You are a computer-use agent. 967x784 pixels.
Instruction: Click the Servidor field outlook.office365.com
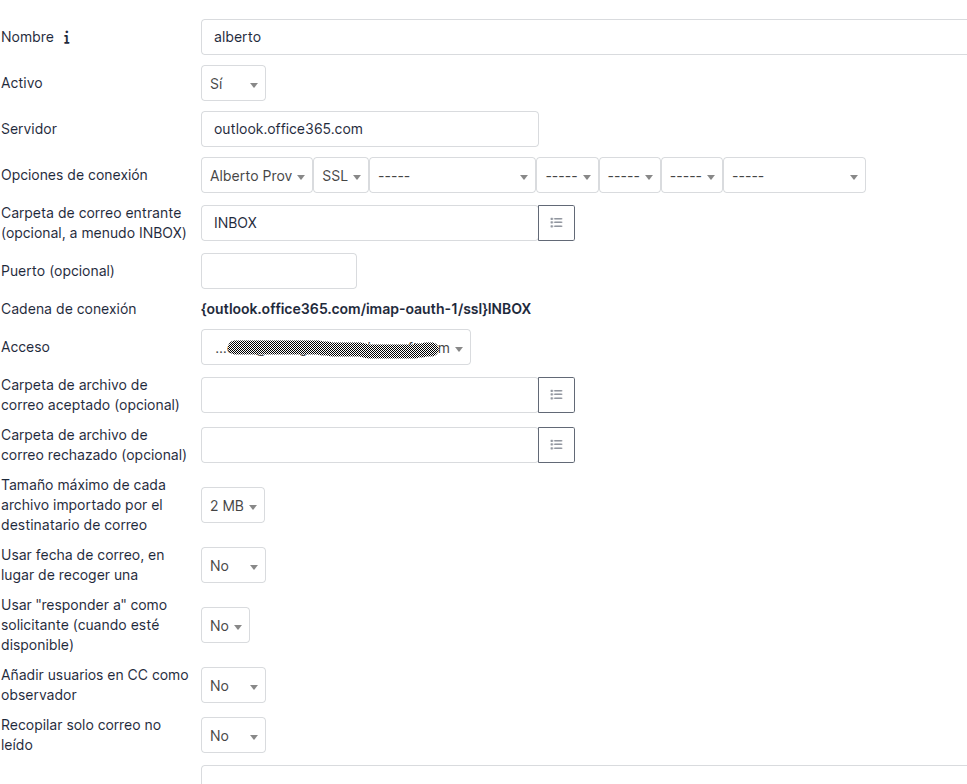(369, 129)
